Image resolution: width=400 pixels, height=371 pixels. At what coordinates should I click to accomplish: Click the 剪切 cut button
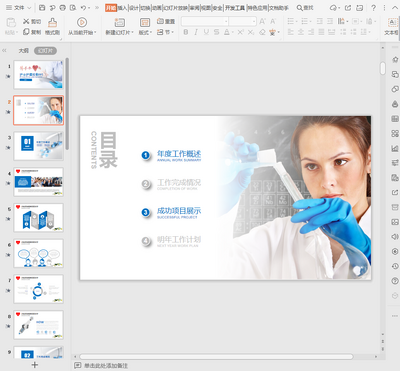[x=32, y=21]
